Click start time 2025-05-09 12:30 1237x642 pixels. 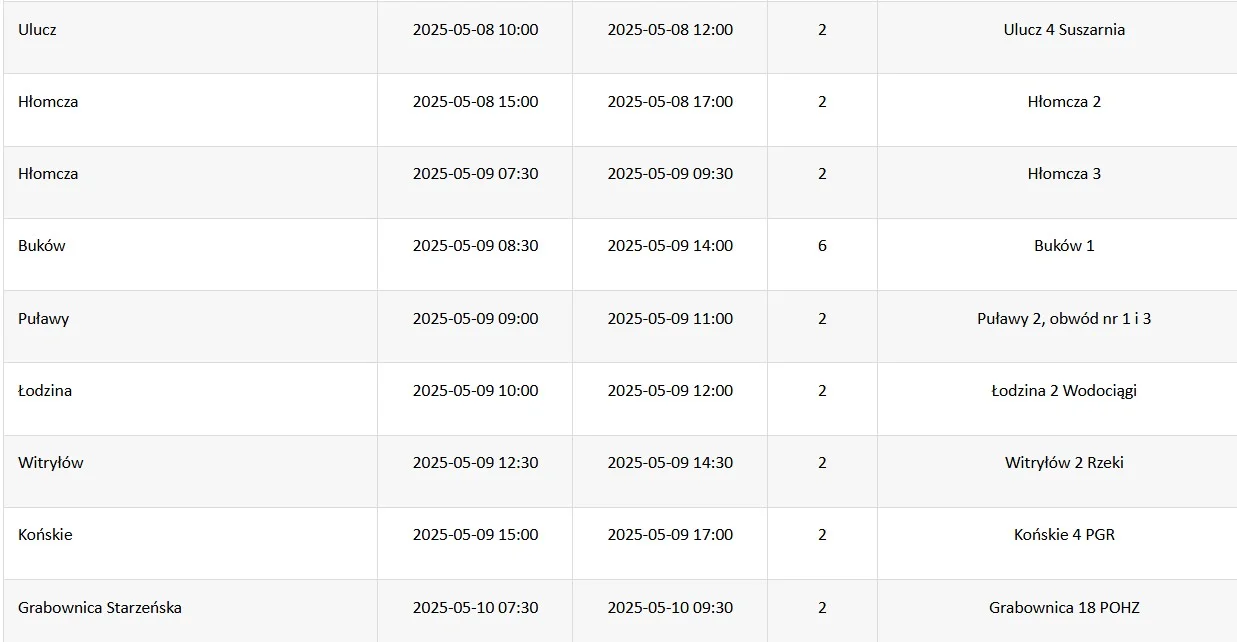[x=475, y=463]
